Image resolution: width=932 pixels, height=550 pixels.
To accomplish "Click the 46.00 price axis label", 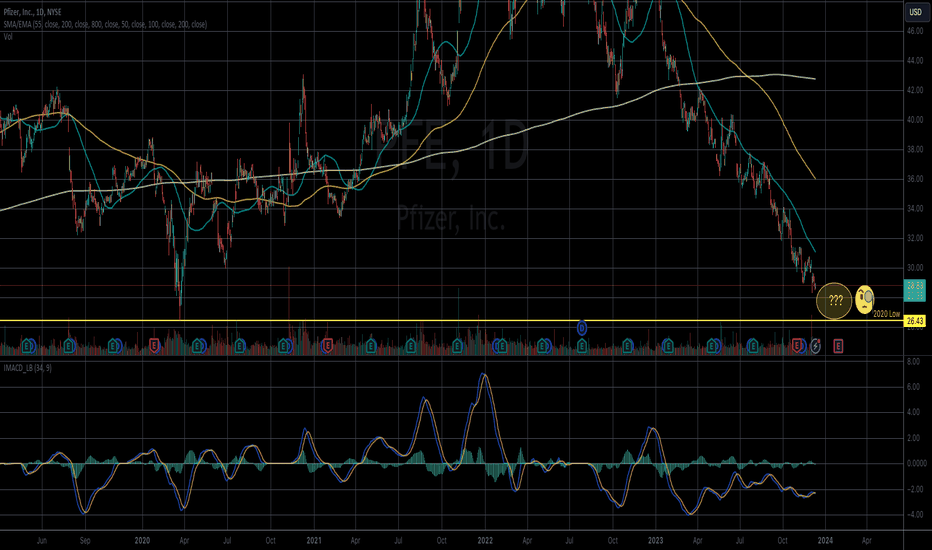I will (915, 31).
